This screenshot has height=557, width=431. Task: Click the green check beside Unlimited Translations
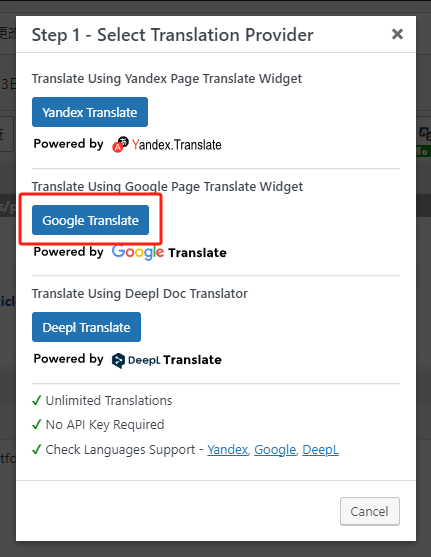[37, 400]
